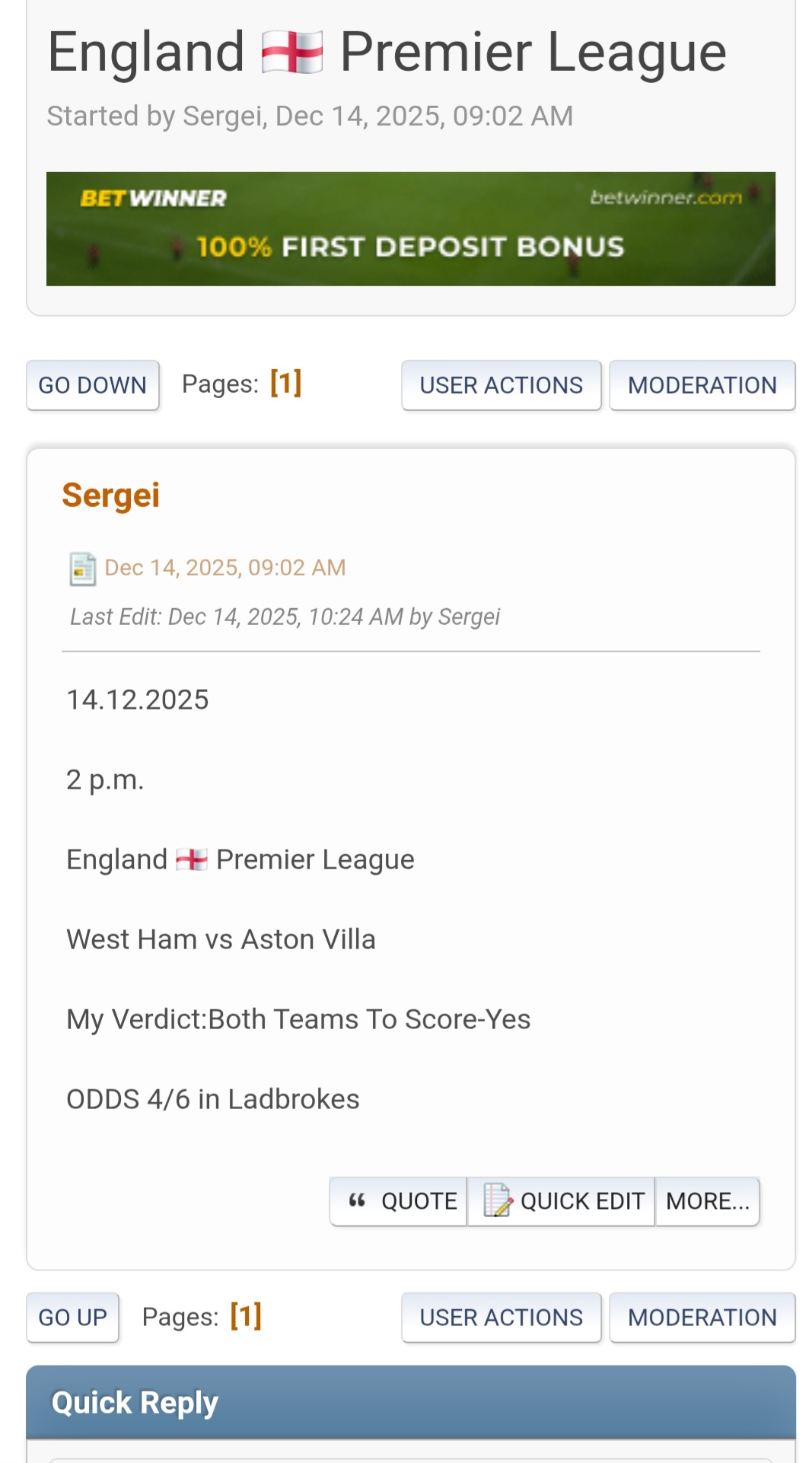Image resolution: width=812 pixels, height=1463 pixels.
Task: Click the document icon beside the post date
Action: (x=82, y=569)
